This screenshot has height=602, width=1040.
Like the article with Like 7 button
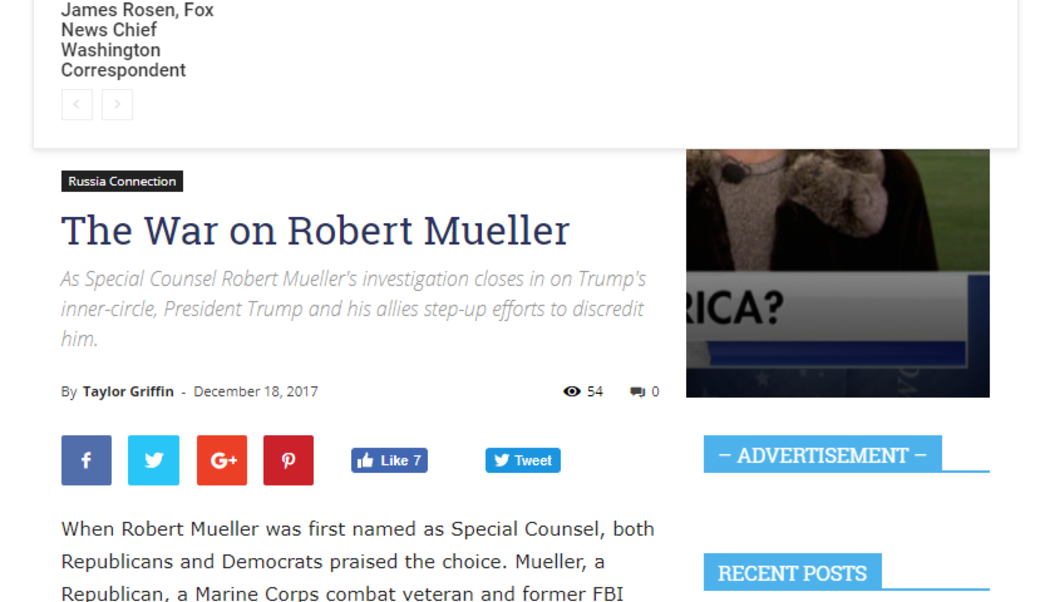point(389,460)
